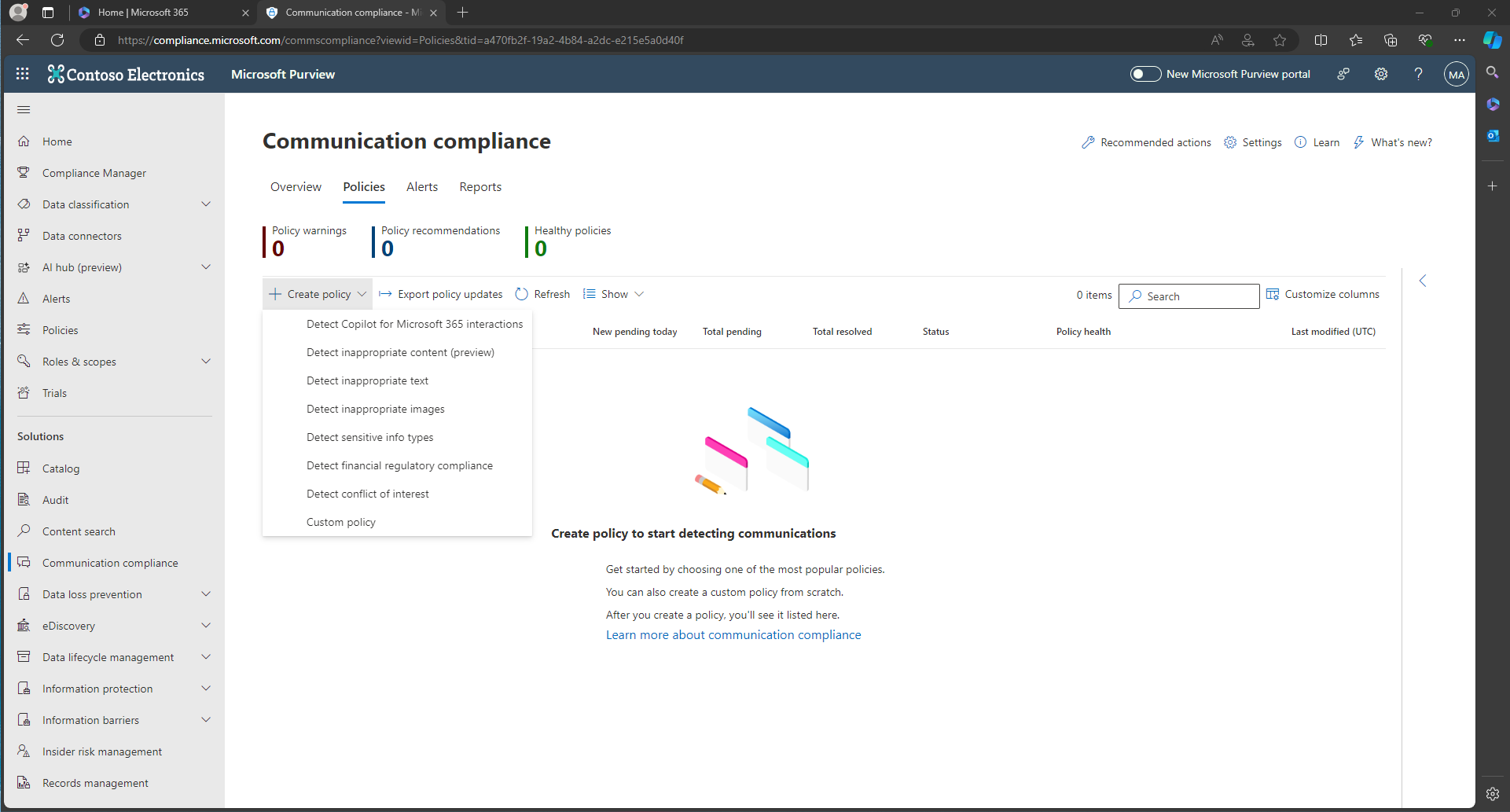The image size is (1510, 812).
Task: Open the app launcher waffle icon
Action: tap(23, 74)
